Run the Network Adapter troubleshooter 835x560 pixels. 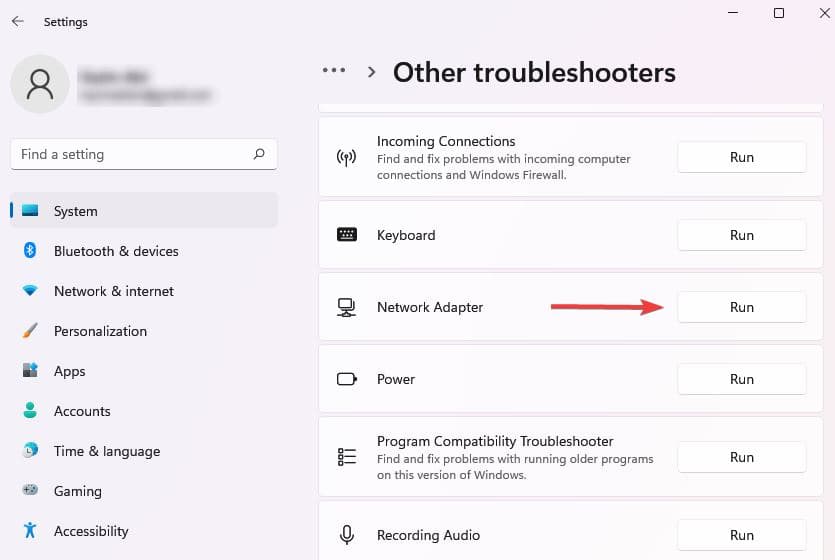[x=741, y=307]
